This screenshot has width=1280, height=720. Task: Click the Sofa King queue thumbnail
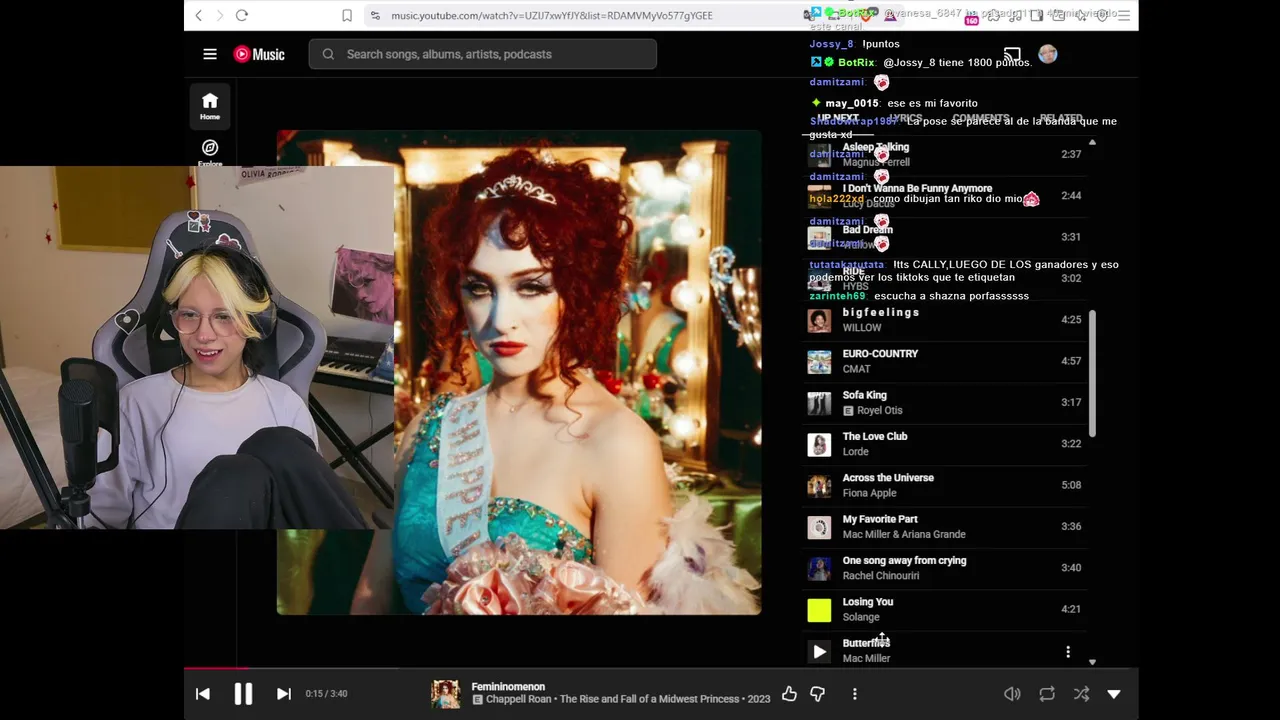(x=819, y=402)
